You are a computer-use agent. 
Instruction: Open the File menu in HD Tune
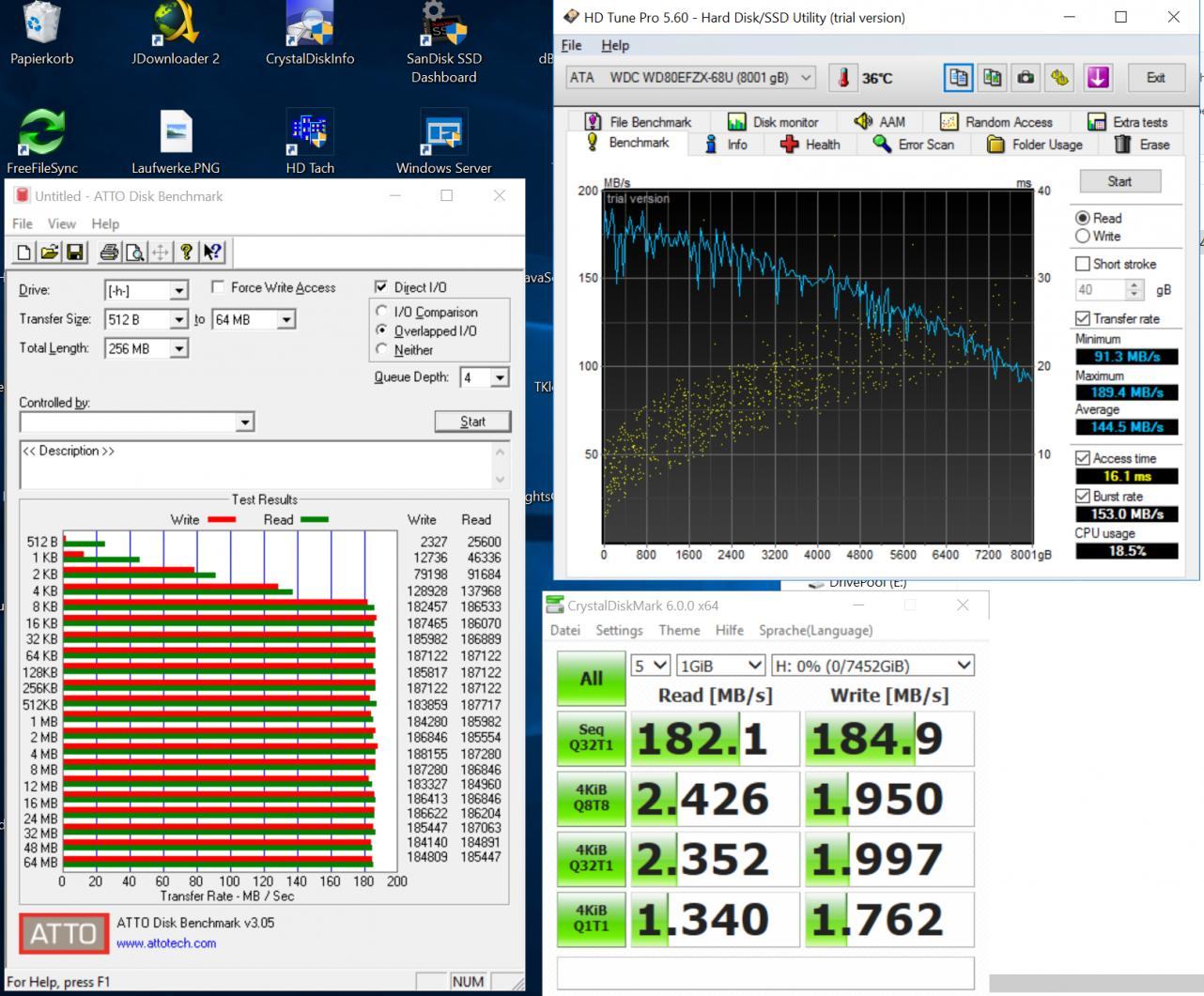point(571,45)
